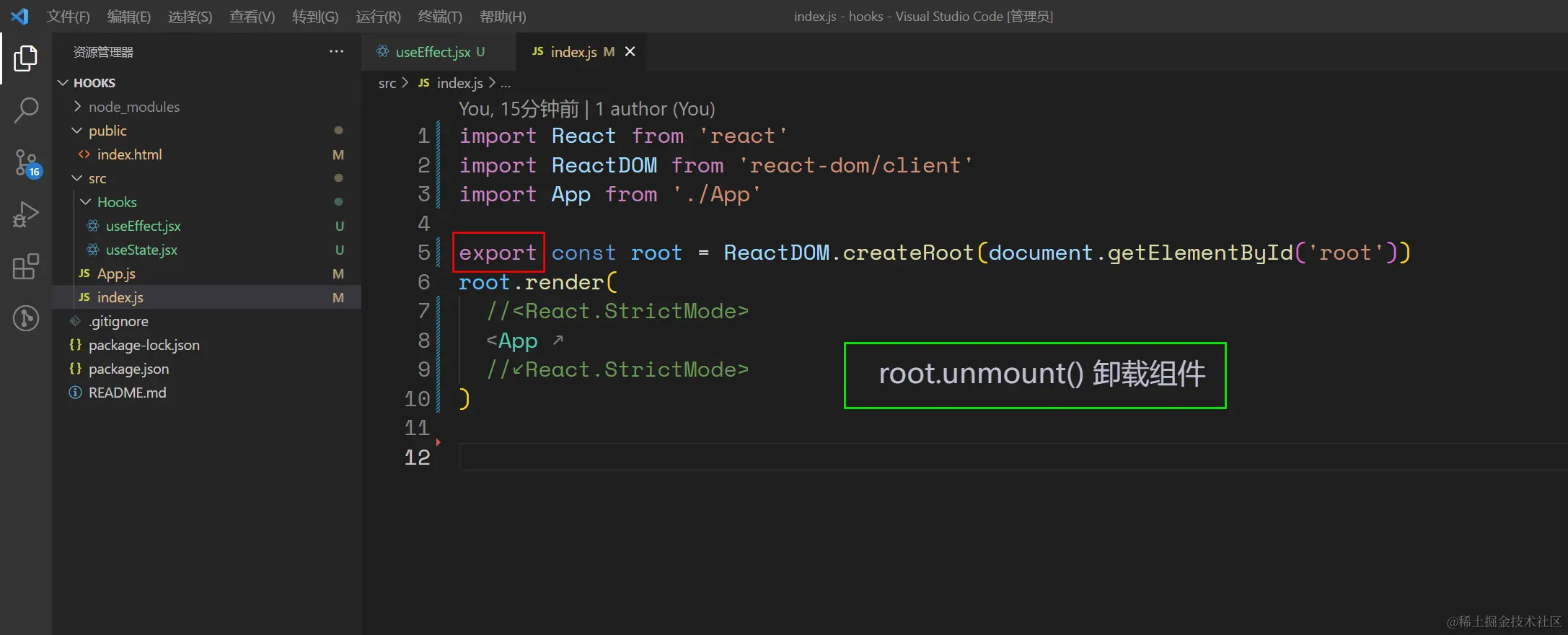Click the package.json braces icon
1568x635 pixels.
click(x=75, y=369)
